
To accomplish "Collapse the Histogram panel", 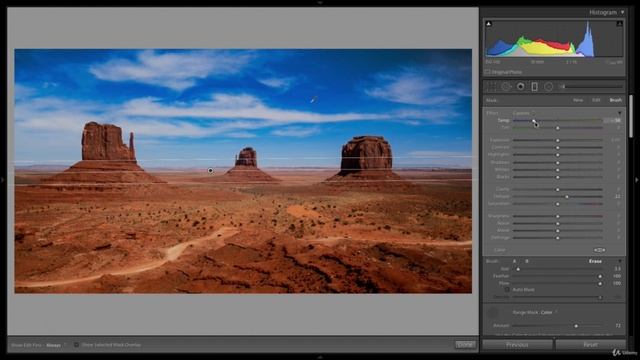I will point(622,13).
